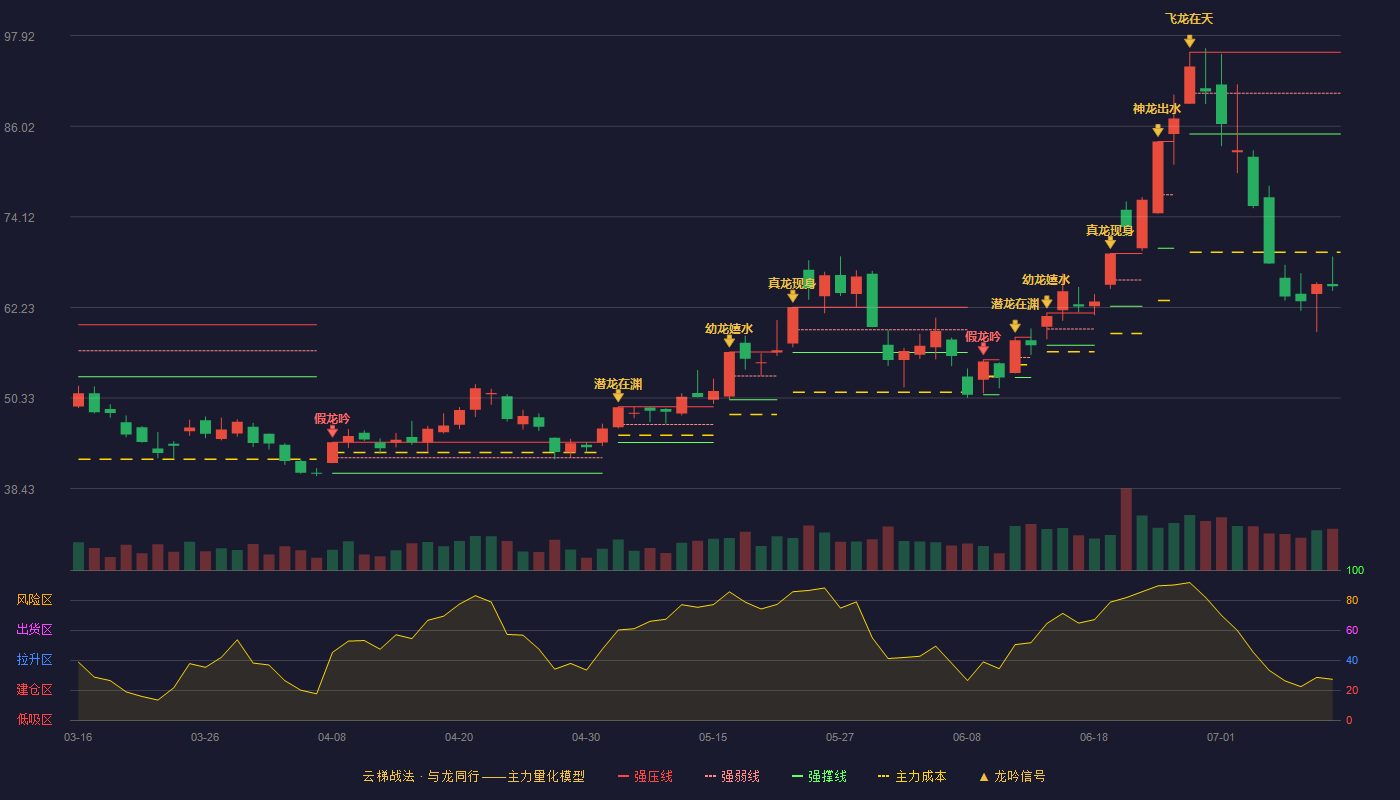Screen dimensions: 1400x800
Task: Hide the 强撑线 series via legend
Action: pos(819,776)
